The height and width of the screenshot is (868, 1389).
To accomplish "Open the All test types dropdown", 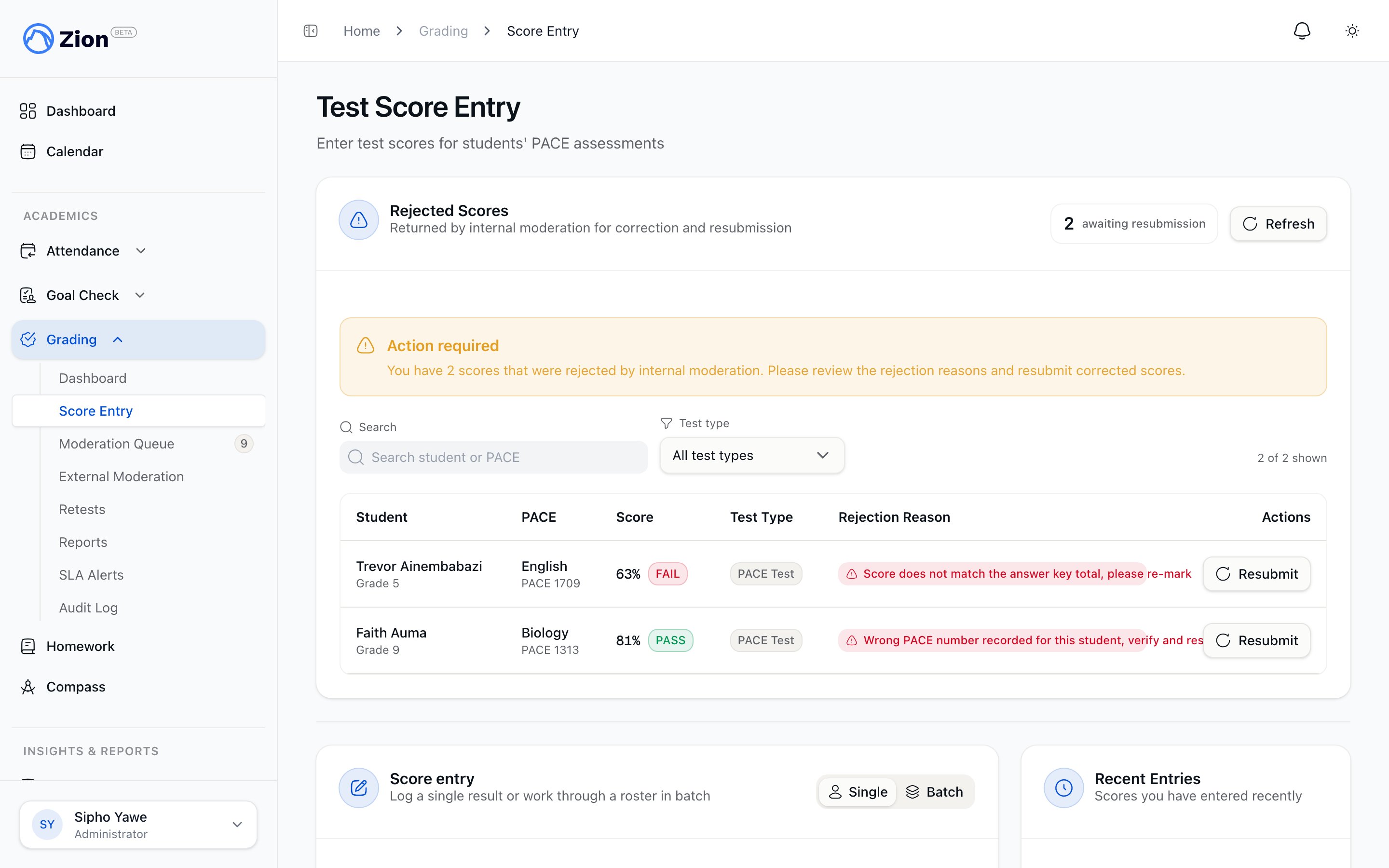I will click(x=752, y=455).
